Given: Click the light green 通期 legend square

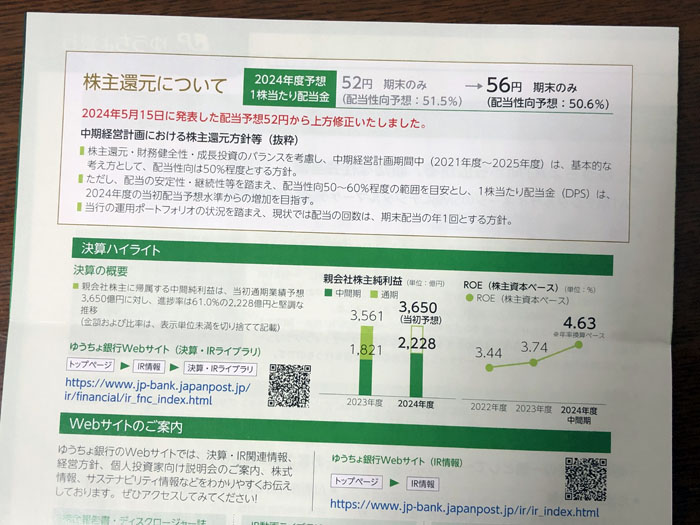Looking at the screenshot, I should (375, 294).
